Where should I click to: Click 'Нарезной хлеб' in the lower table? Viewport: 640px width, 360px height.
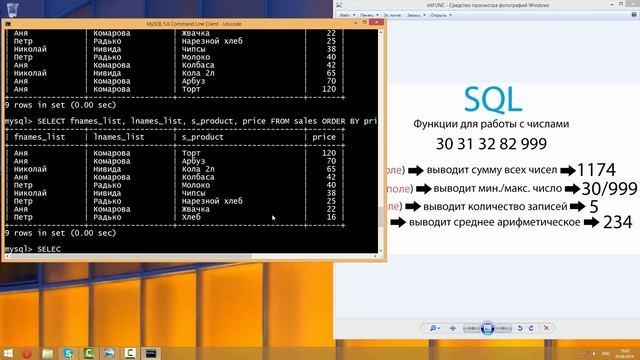[x=212, y=201]
